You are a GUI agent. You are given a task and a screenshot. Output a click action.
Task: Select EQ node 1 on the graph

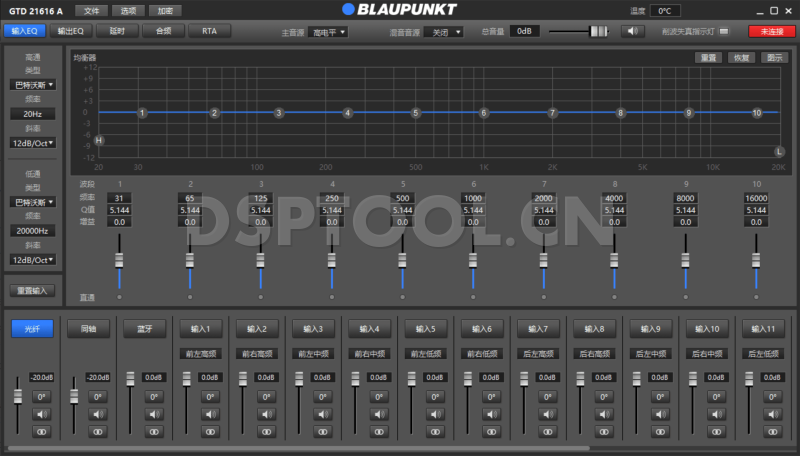coord(142,113)
